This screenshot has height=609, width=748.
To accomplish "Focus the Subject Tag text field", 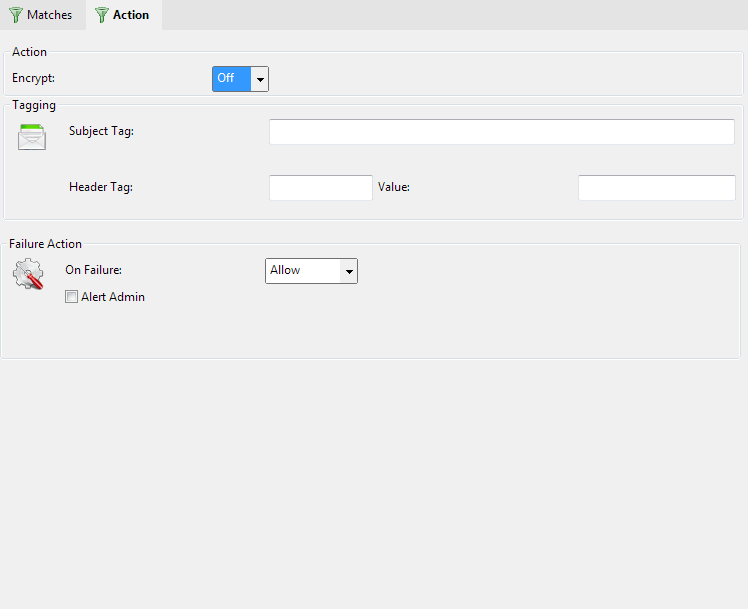I will point(501,132).
